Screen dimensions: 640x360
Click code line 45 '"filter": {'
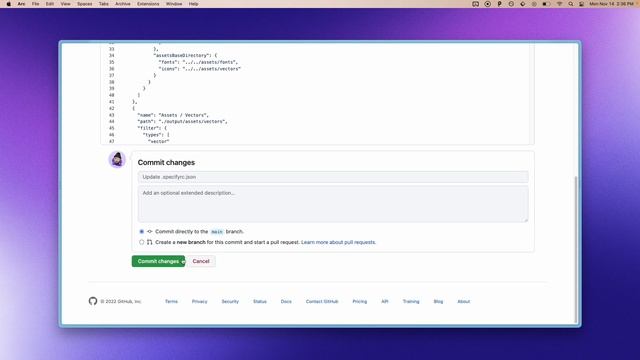[x=152, y=128]
